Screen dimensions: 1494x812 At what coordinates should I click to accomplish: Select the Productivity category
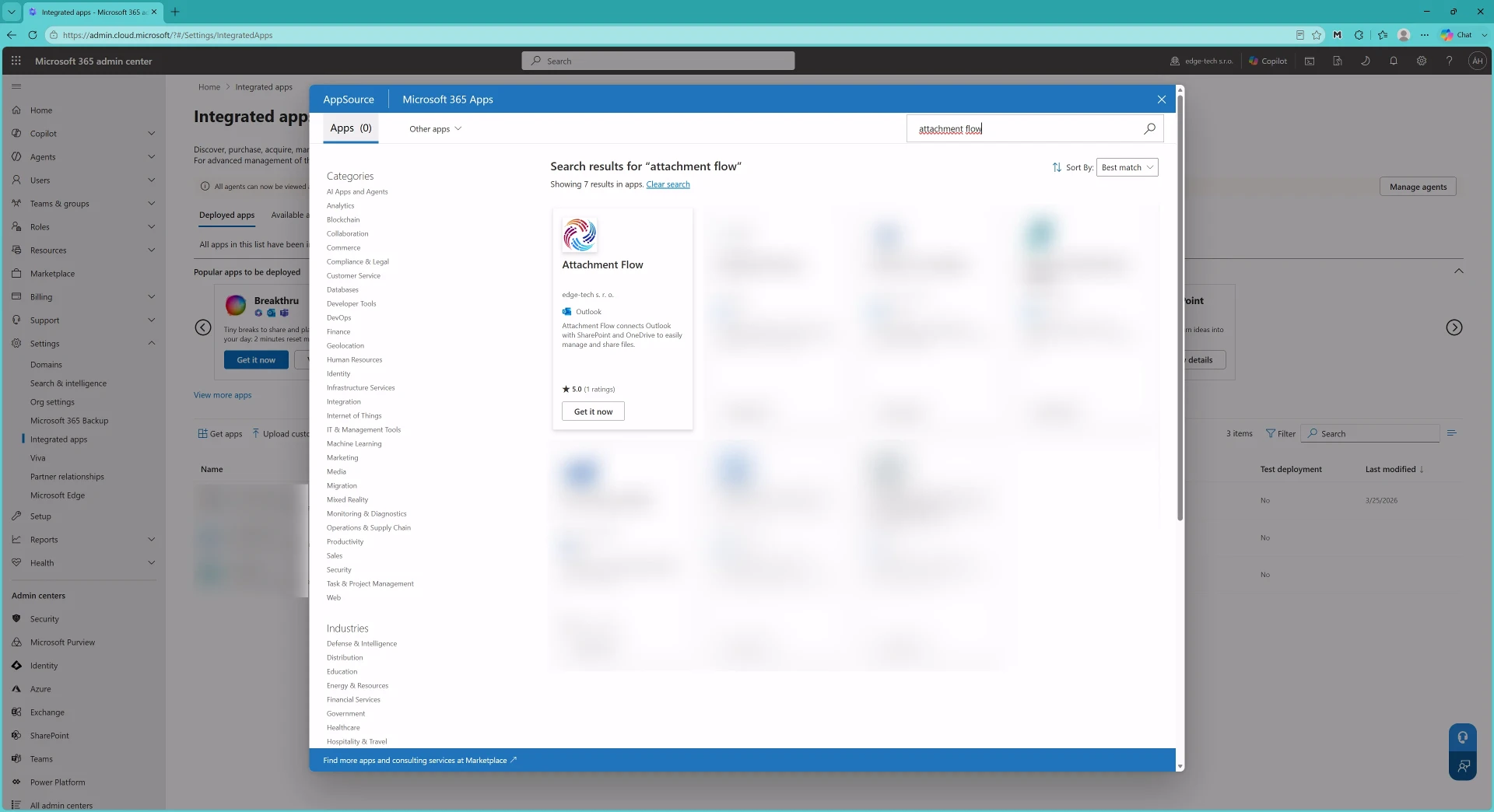(x=345, y=542)
